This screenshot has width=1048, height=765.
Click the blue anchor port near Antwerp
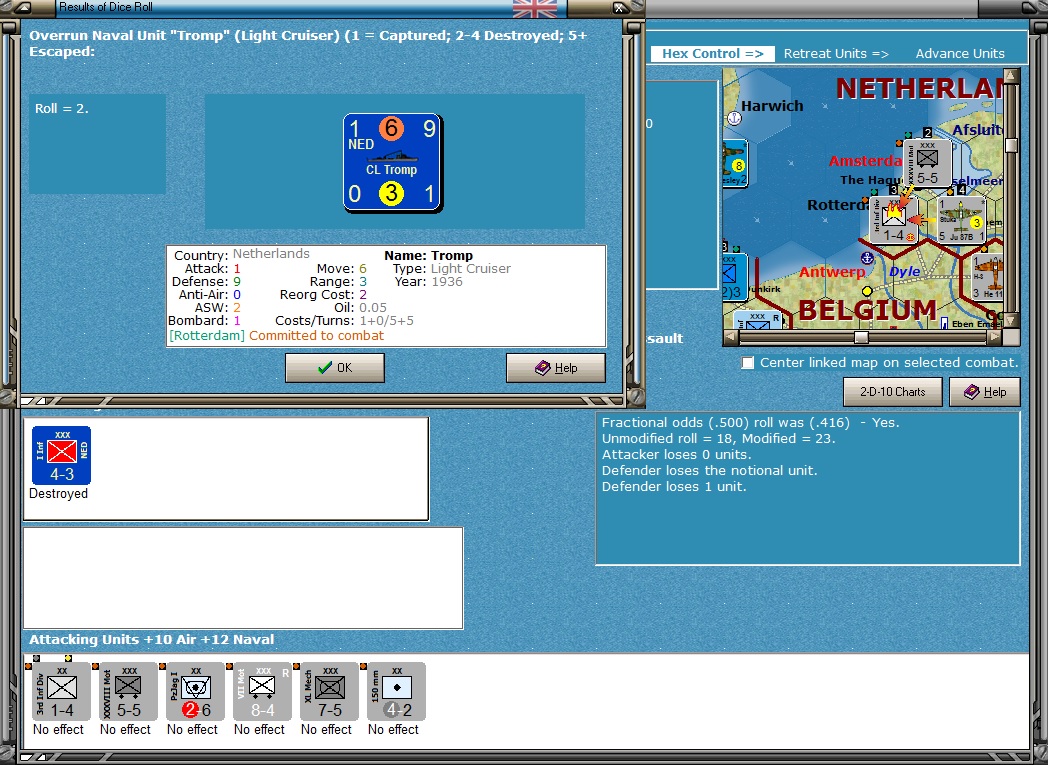(867, 258)
